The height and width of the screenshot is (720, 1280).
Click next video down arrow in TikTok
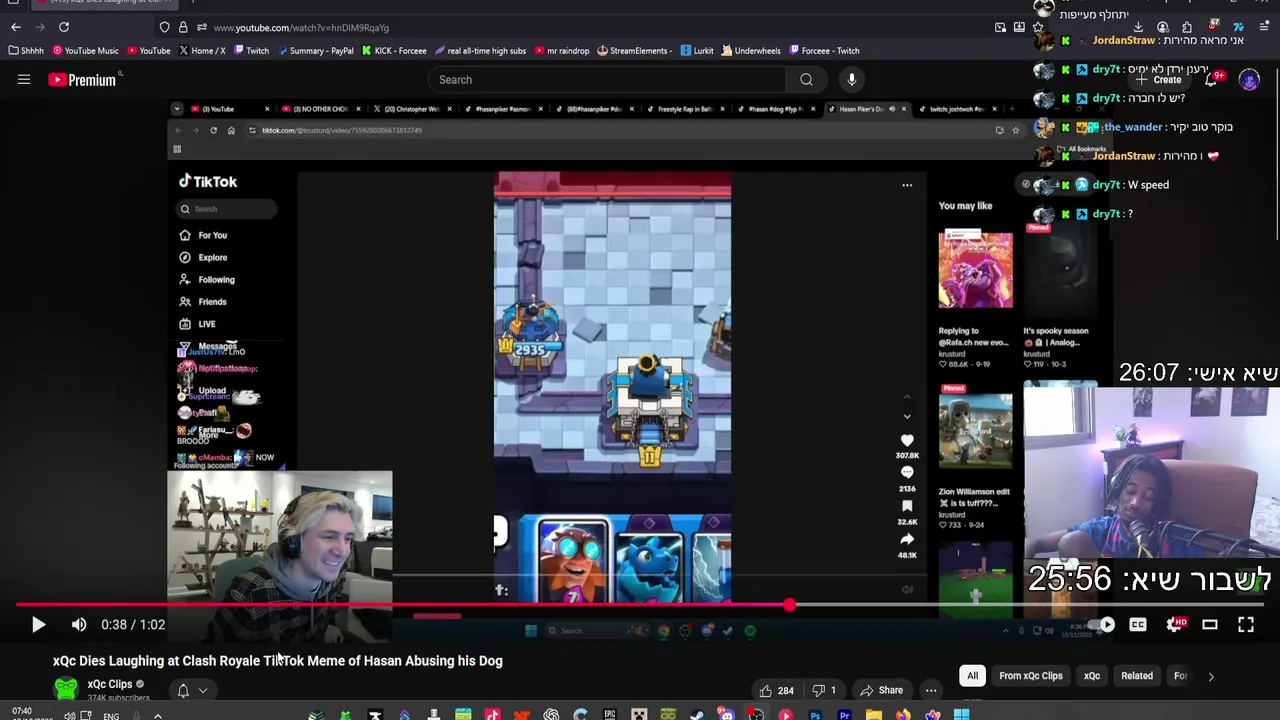tap(907, 416)
